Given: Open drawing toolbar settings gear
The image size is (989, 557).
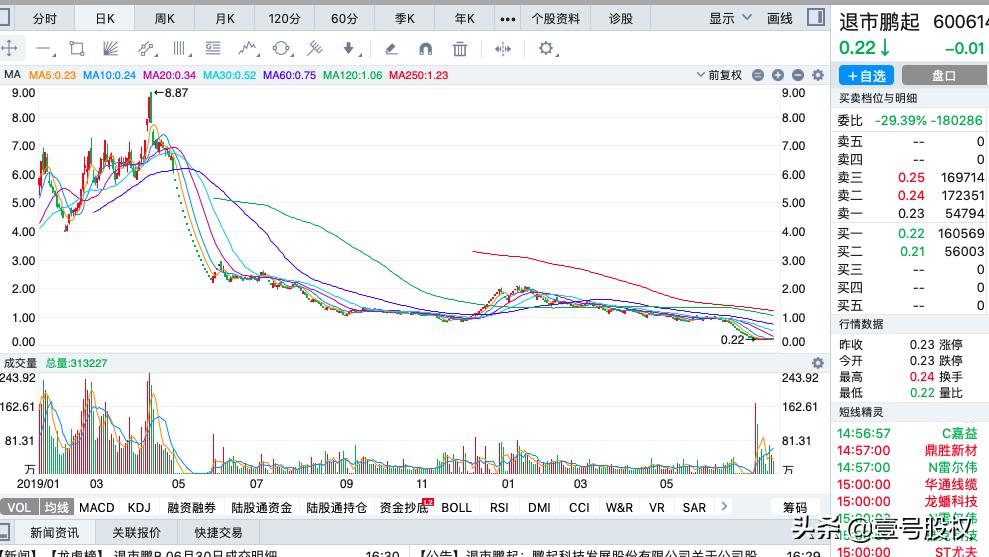Looking at the screenshot, I should pyautogui.click(x=546, y=48).
